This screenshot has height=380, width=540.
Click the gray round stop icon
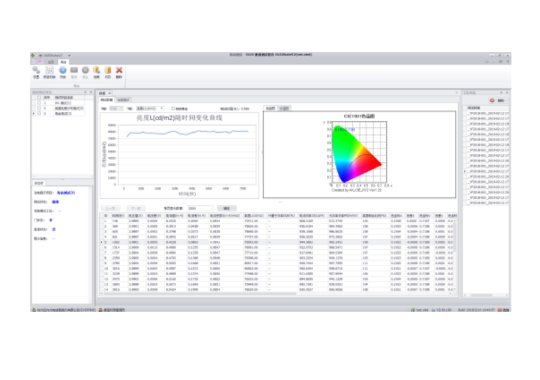(85, 70)
